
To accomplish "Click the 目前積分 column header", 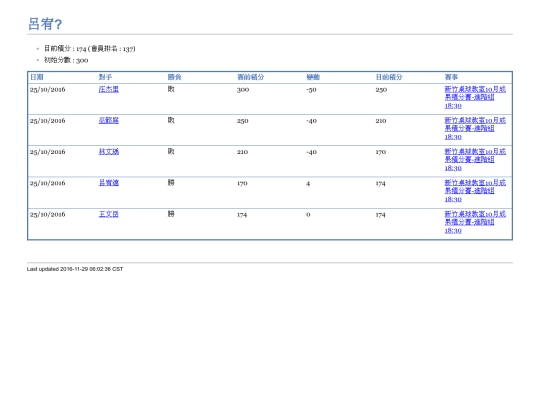I will pyautogui.click(x=389, y=77).
